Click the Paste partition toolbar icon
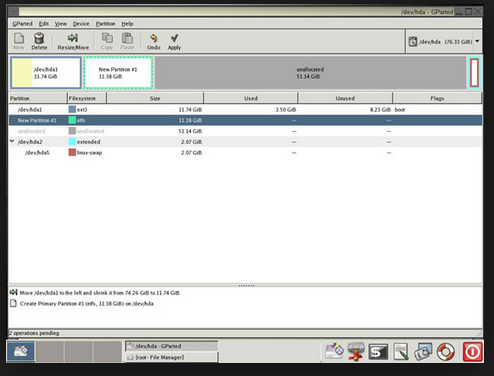 click(x=127, y=41)
